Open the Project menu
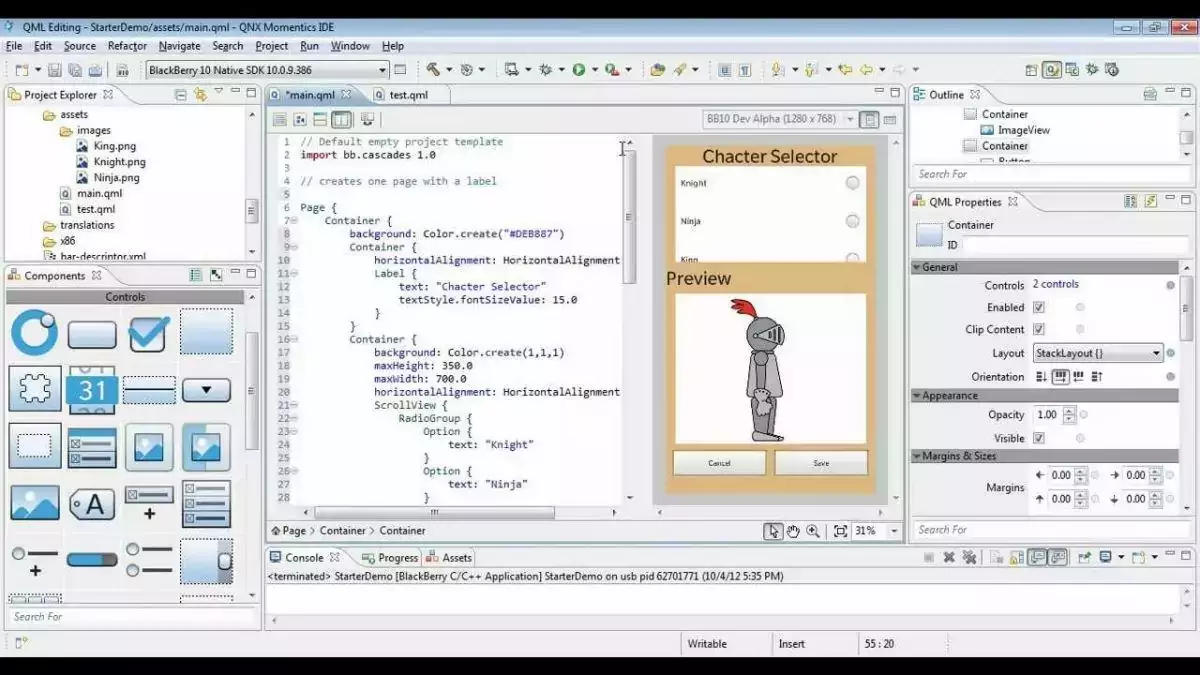The image size is (1200, 675). click(x=271, y=46)
